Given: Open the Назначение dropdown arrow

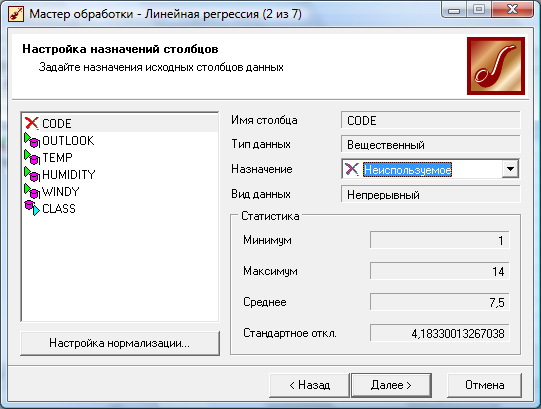Looking at the screenshot, I should point(510,169).
